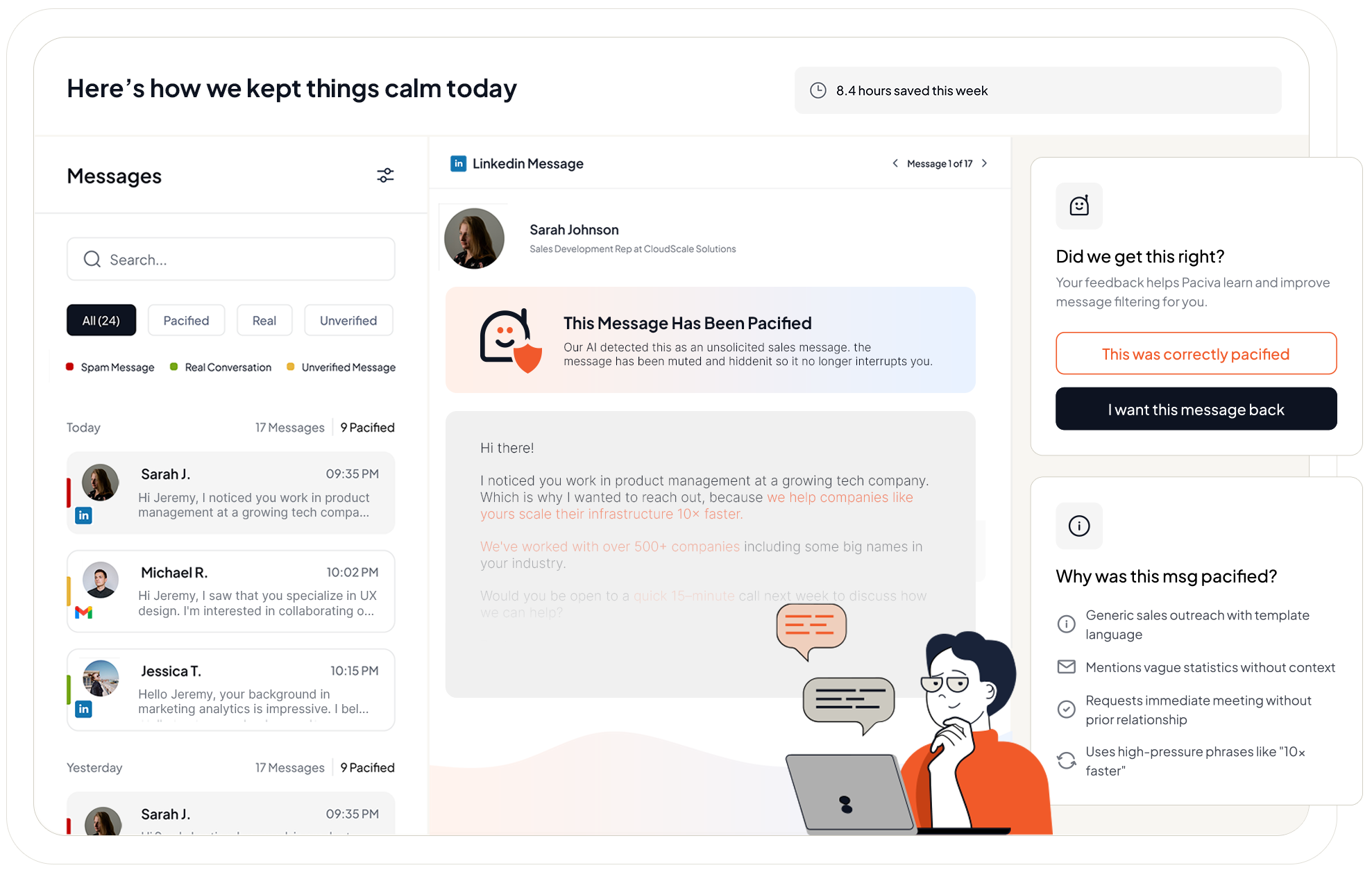Click the info icon above pacified reasons
This screenshot has width=1372, height=870.
point(1078,526)
